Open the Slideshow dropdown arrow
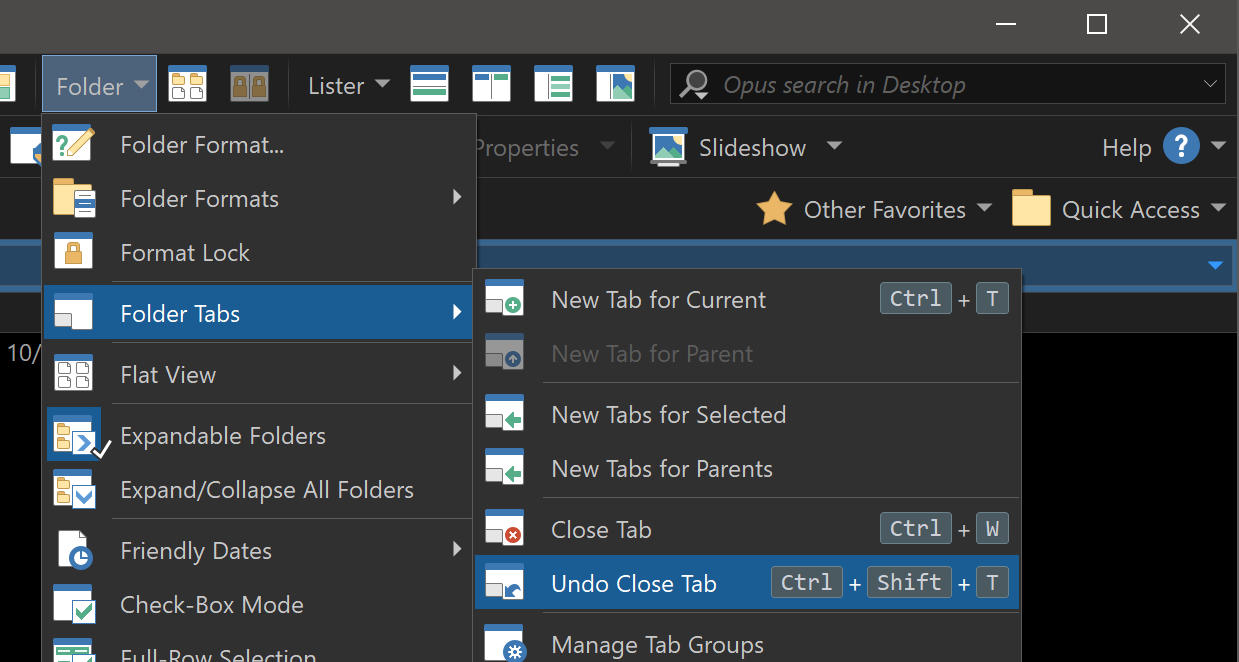The width and height of the screenshot is (1239, 662). (x=833, y=147)
